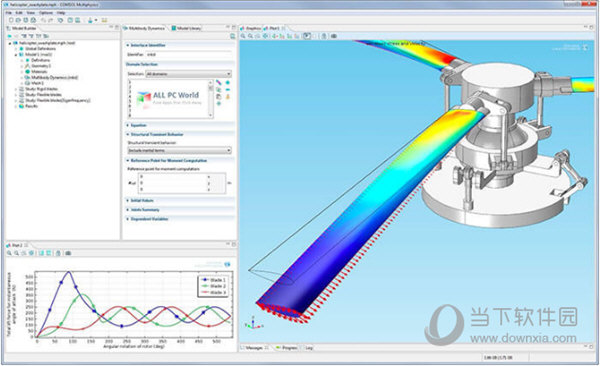The height and width of the screenshot is (366, 600).
Task: Select the Log tab
Action: 309,348
